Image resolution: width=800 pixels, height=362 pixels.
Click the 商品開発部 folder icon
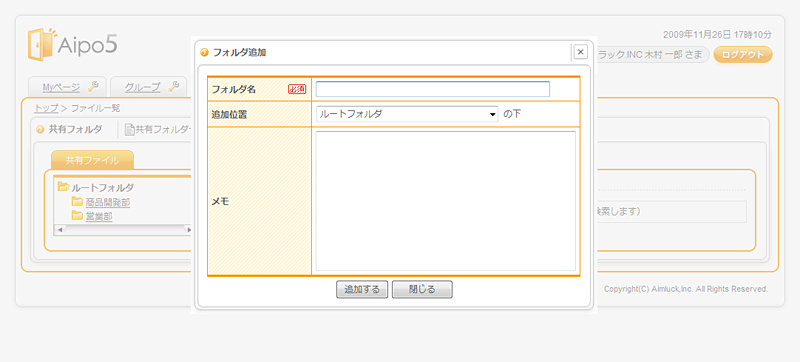(x=77, y=201)
